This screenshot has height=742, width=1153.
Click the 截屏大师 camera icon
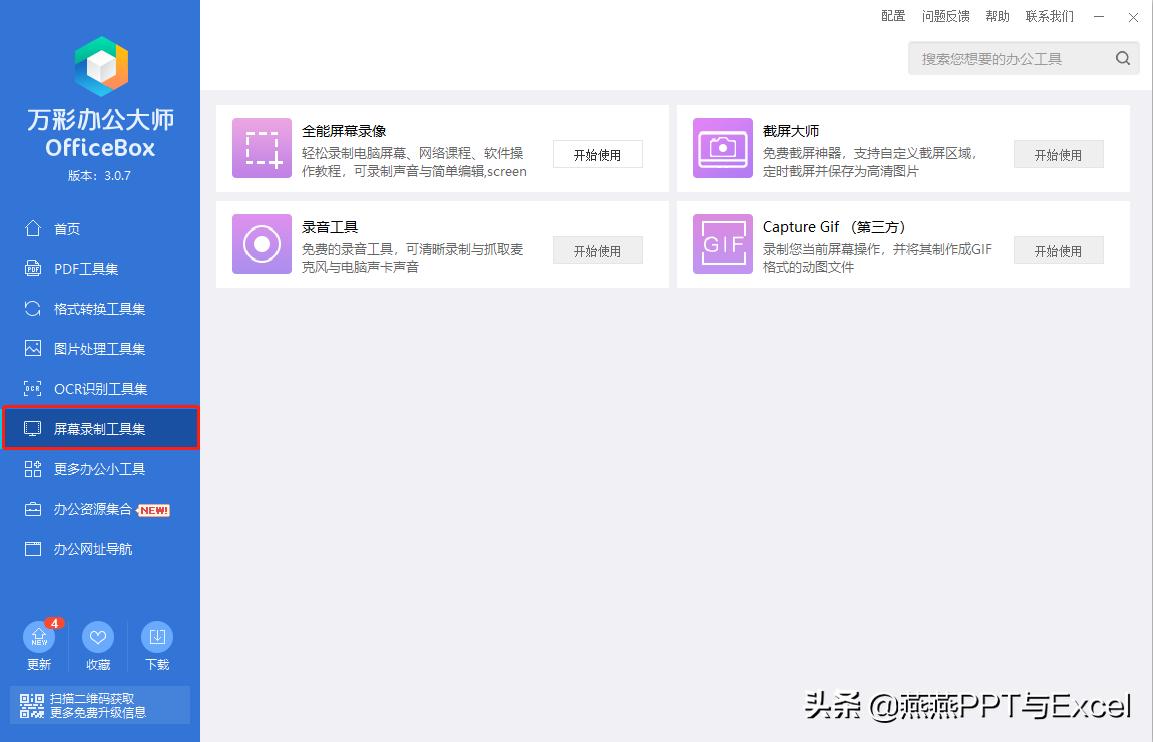tap(722, 147)
